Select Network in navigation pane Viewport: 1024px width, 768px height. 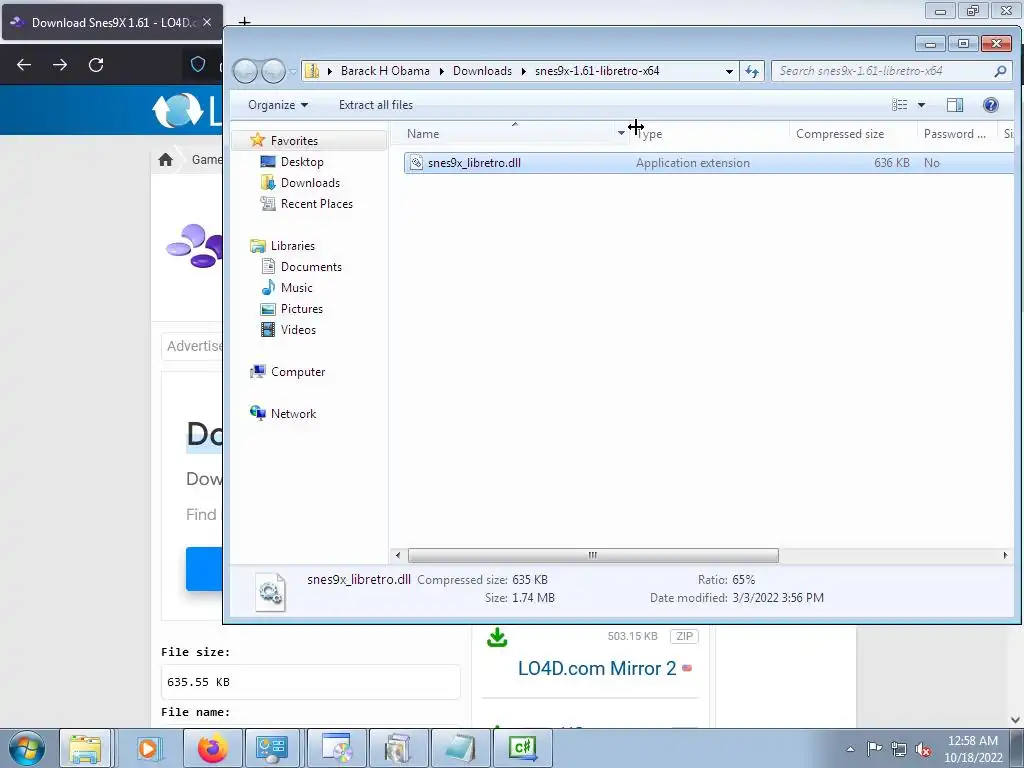click(293, 414)
